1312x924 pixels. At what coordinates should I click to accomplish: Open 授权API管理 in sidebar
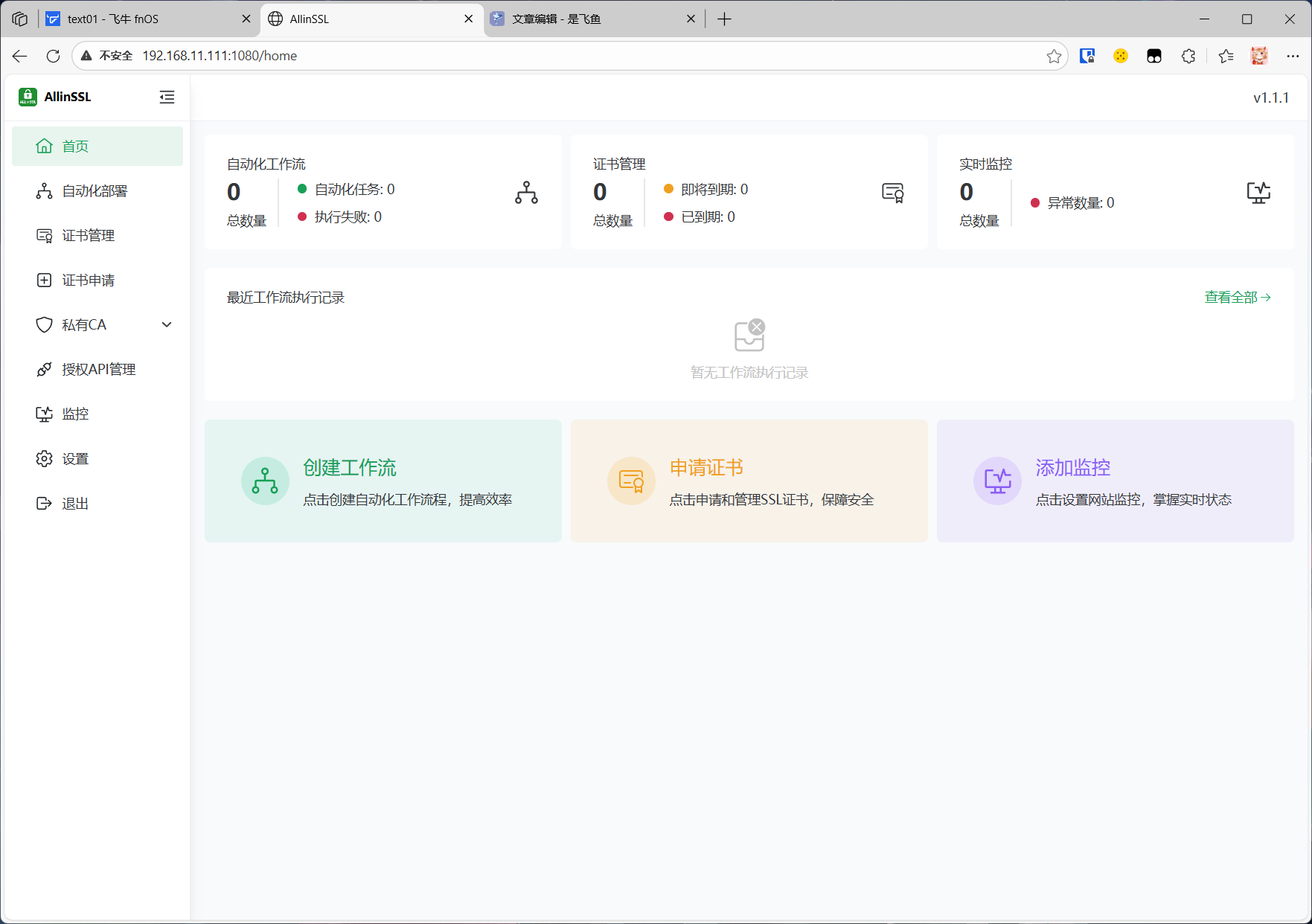point(98,370)
